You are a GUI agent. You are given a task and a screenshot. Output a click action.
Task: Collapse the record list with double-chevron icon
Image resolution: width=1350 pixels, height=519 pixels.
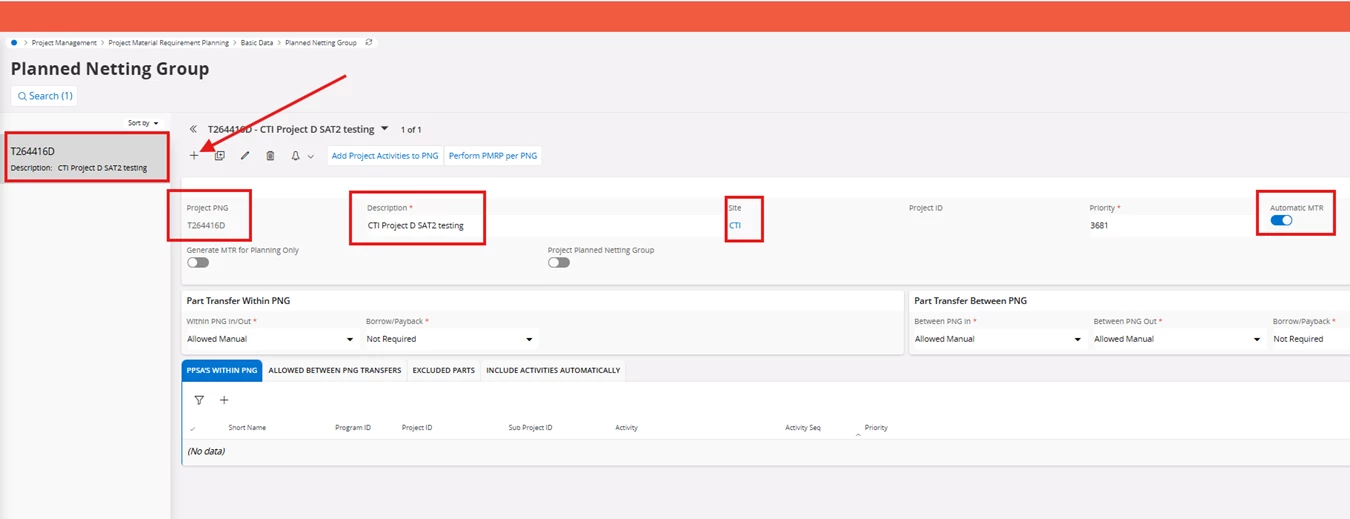point(193,129)
